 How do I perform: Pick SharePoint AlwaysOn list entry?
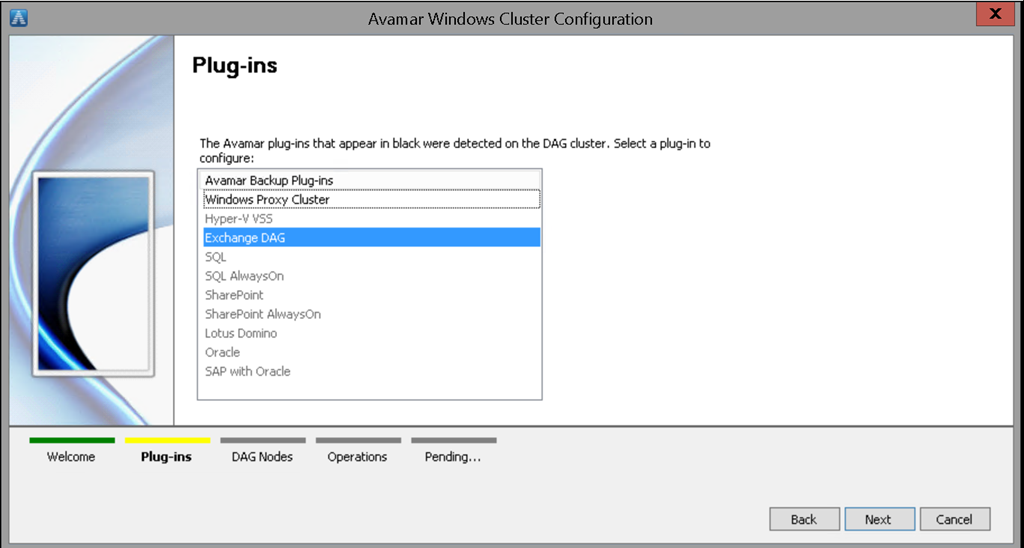(x=372, y=314)
